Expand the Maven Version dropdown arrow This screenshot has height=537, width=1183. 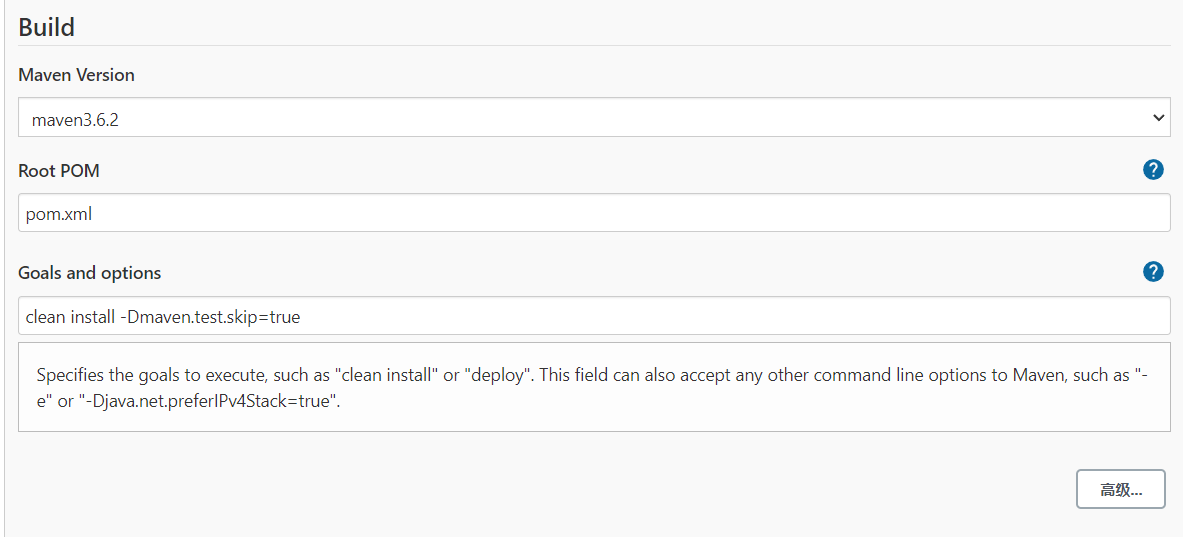pos(1158,118)
